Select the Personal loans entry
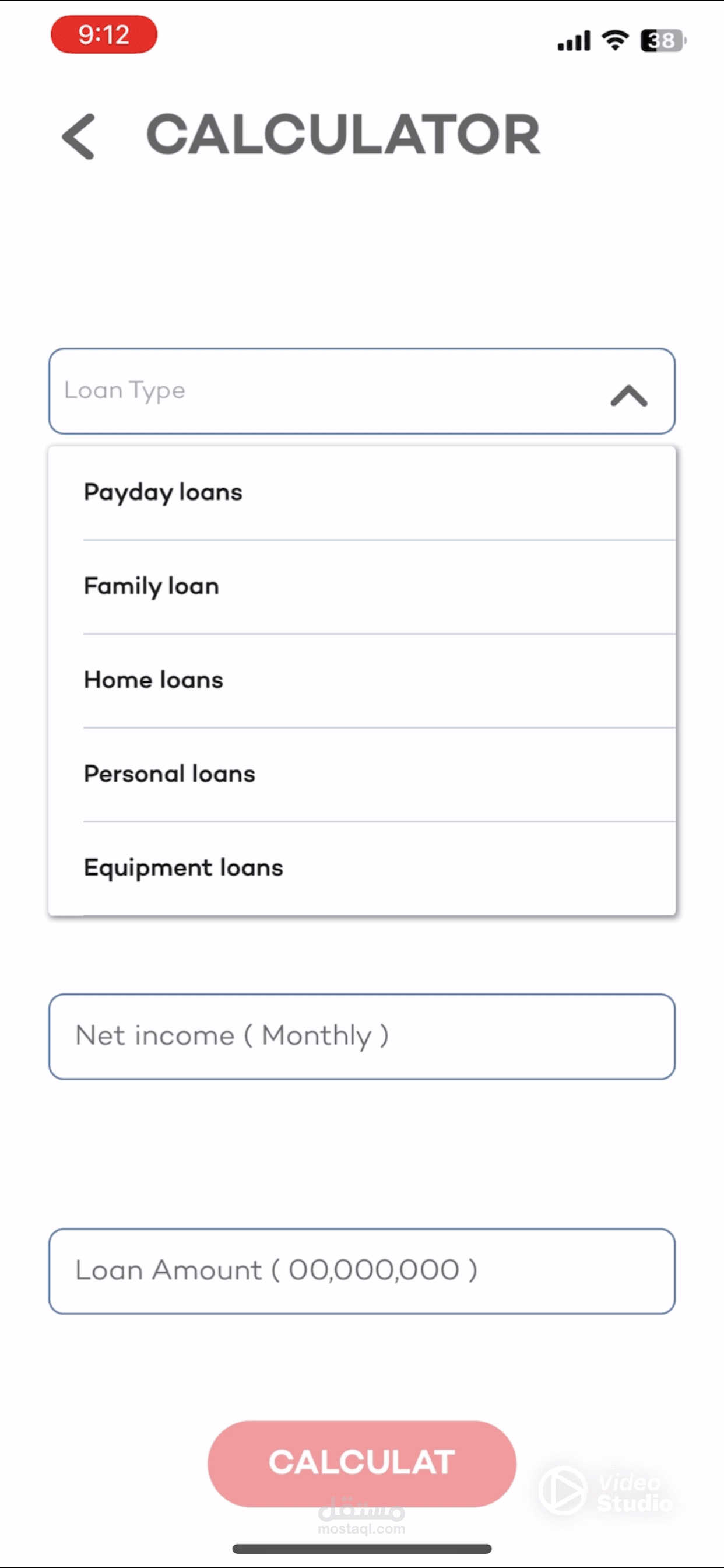 click(x=170, y=773)
